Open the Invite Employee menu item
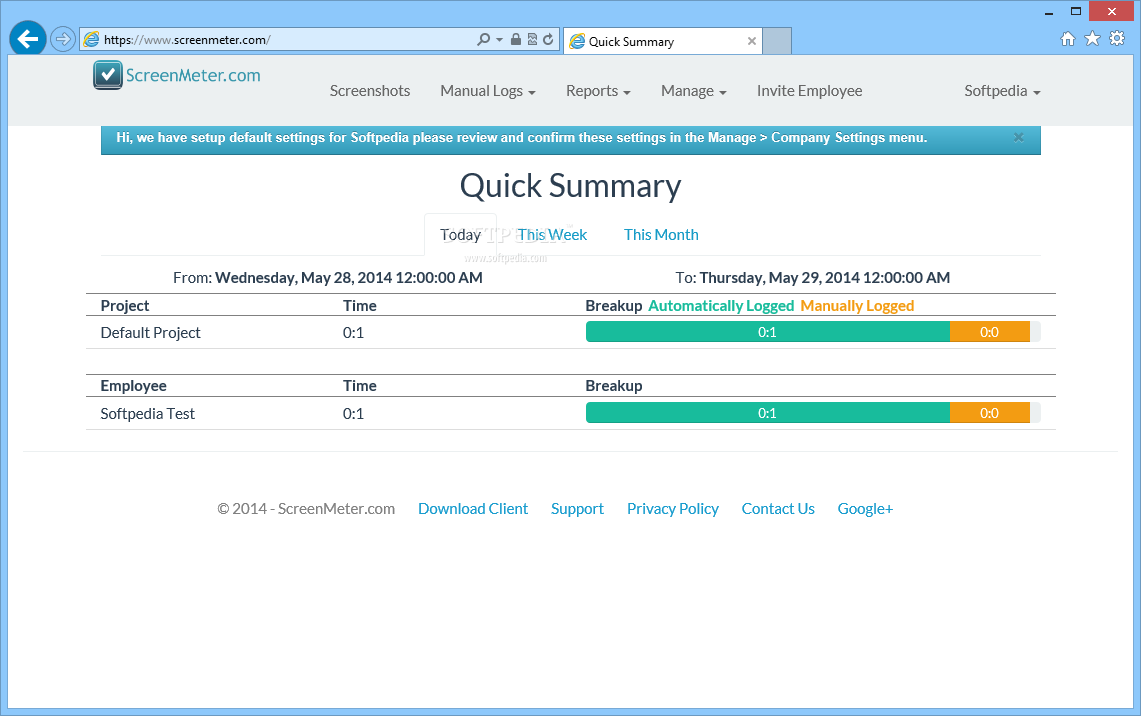The image size is (1141, 716). point(809,91)
